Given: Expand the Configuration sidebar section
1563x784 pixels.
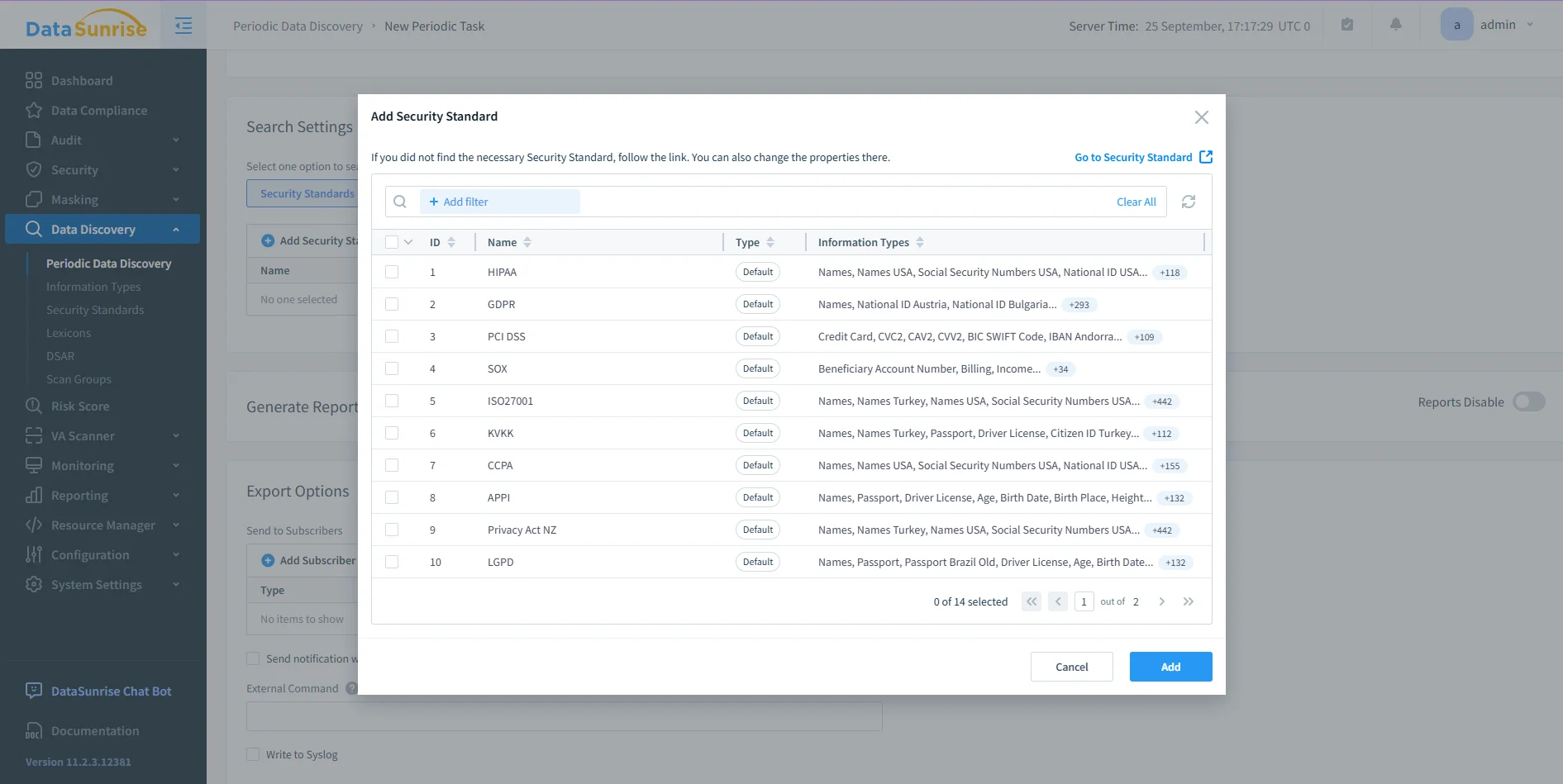Looking at the screenshot, I should [89, 554].
